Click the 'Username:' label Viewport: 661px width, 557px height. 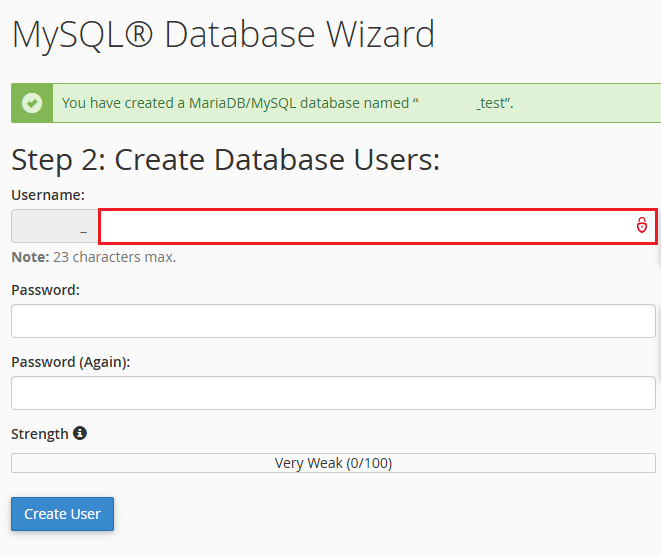(48, 195)
